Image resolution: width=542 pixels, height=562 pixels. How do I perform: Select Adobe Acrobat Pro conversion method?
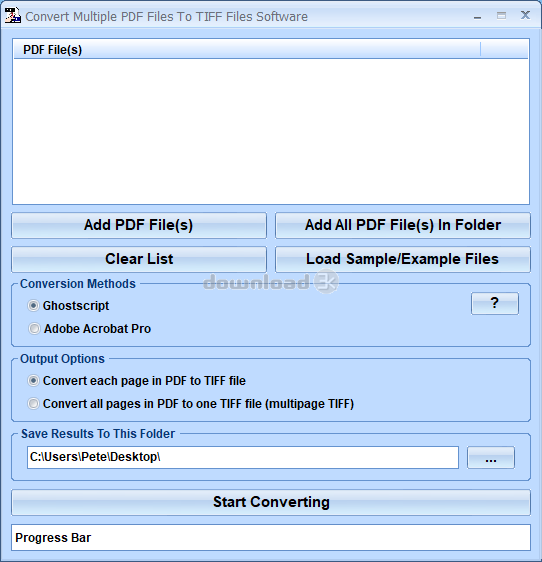(34, 329)
